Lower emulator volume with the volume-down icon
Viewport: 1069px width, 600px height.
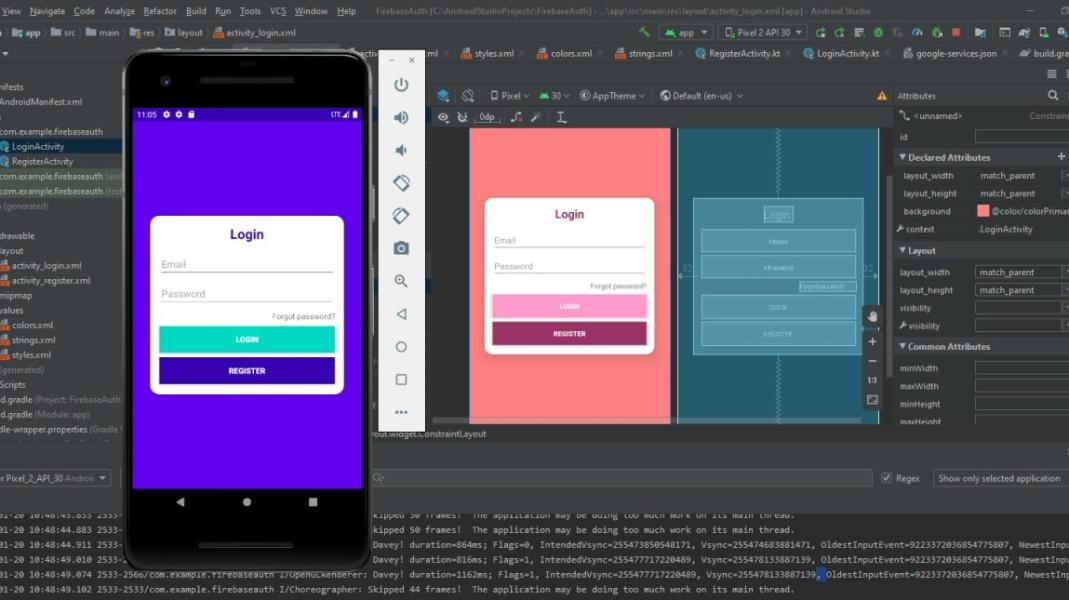[401, 150]
